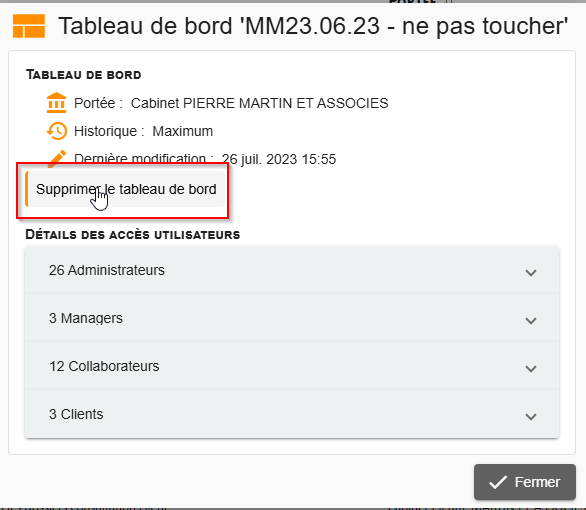Click the Détails des accès utilisateurs heading
Viewport: 586px width, 510px height.
click(133, 235)
